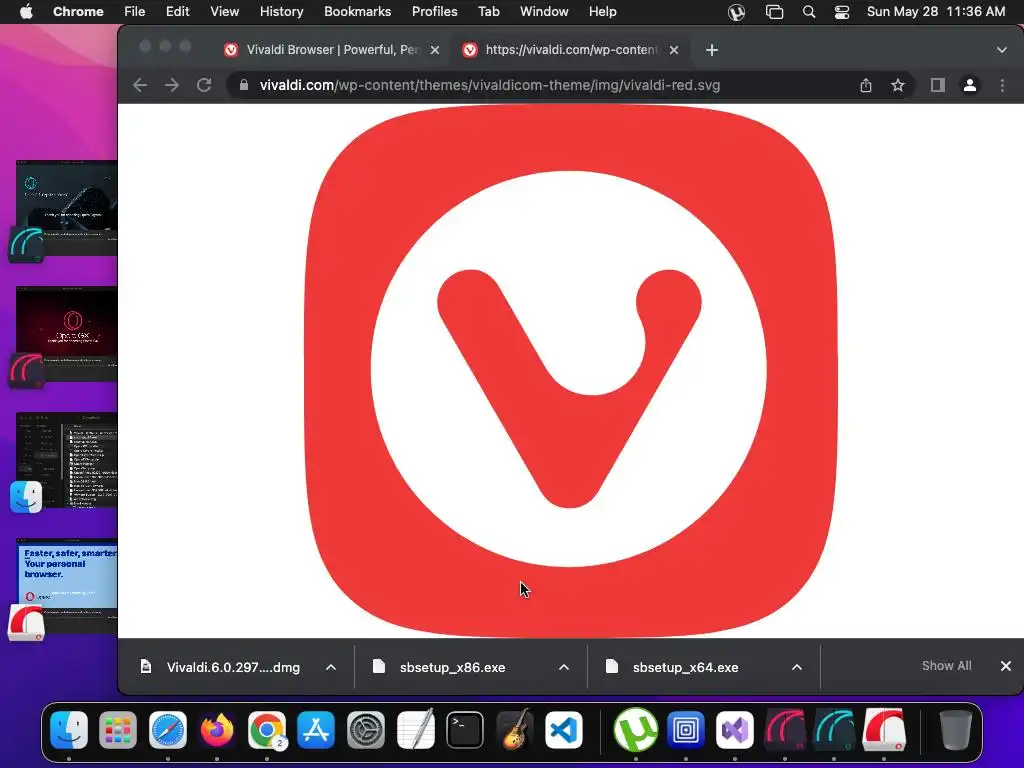The image size is (1024, 768).
Task: Open Control Center
Action: [x=842, y=12]
